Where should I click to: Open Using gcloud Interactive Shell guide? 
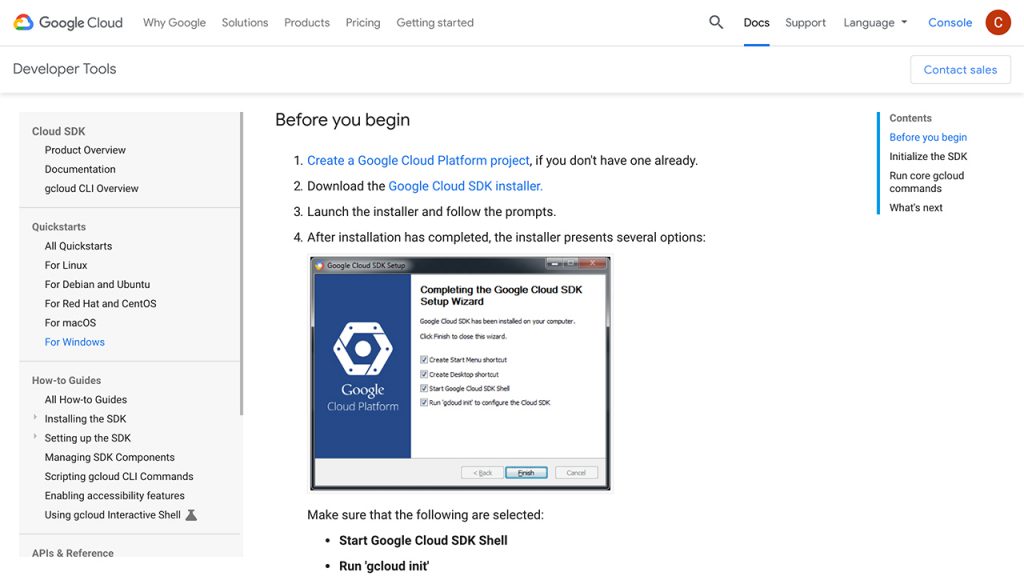112,515
